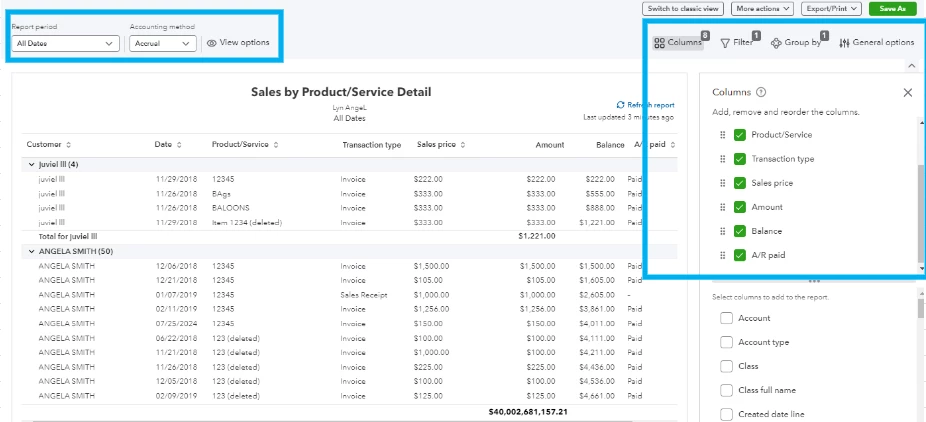The width and height of the screenshot is (926, 422).
Task: Open the Report period dropdown
Action: click(65, 44)
